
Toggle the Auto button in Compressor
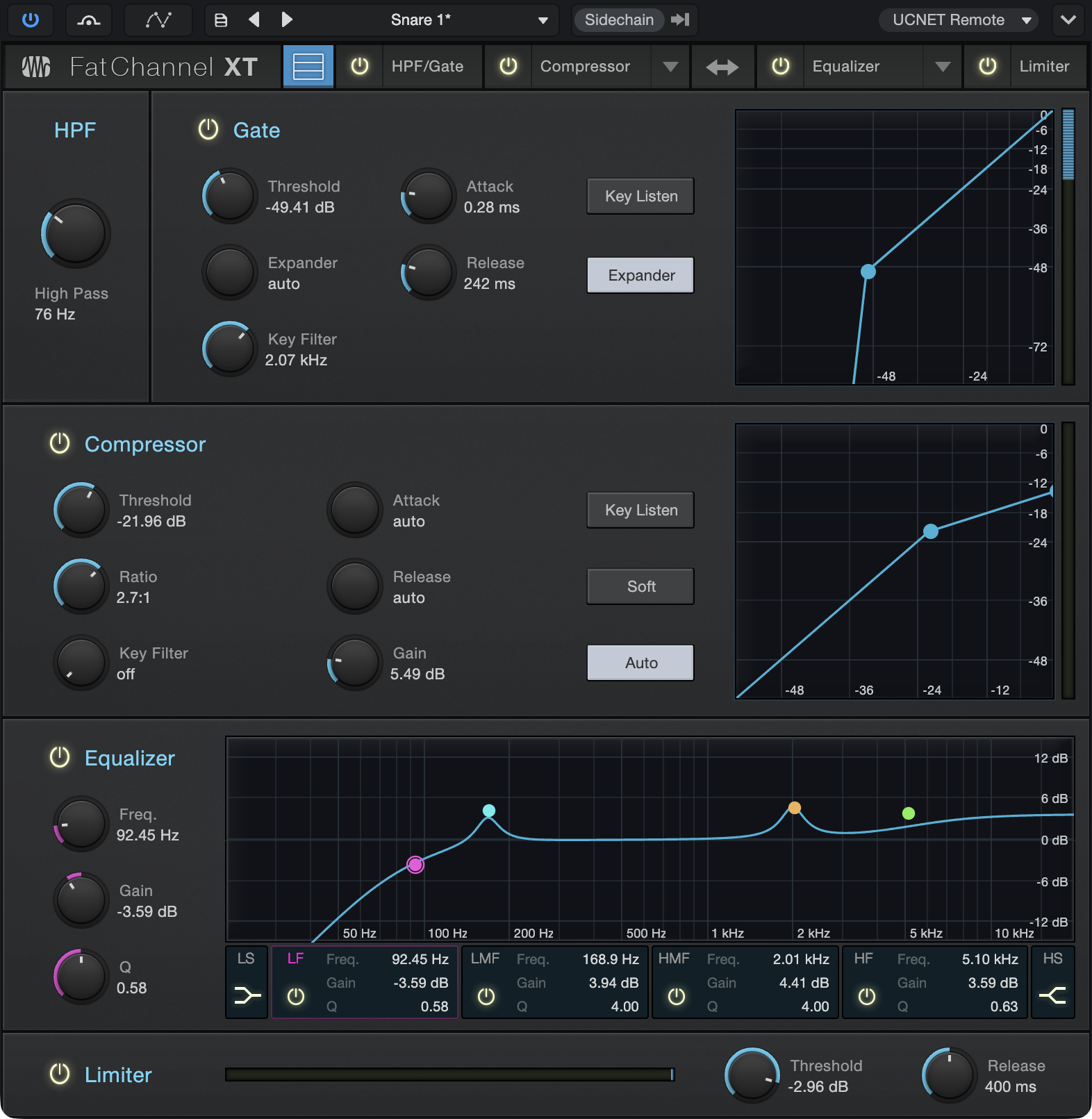click(640, 663)
